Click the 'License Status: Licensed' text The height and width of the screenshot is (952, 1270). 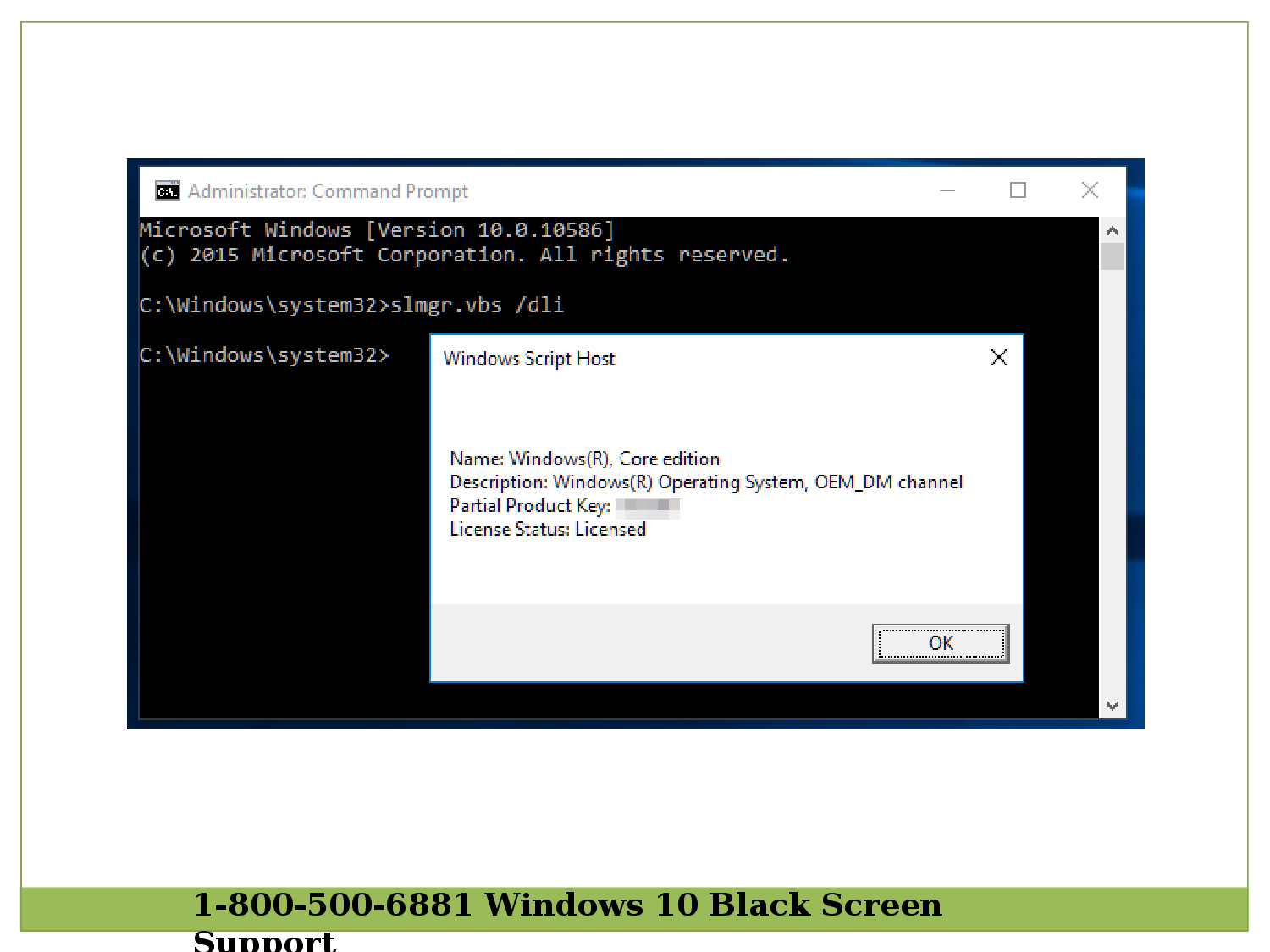point(548,530)
